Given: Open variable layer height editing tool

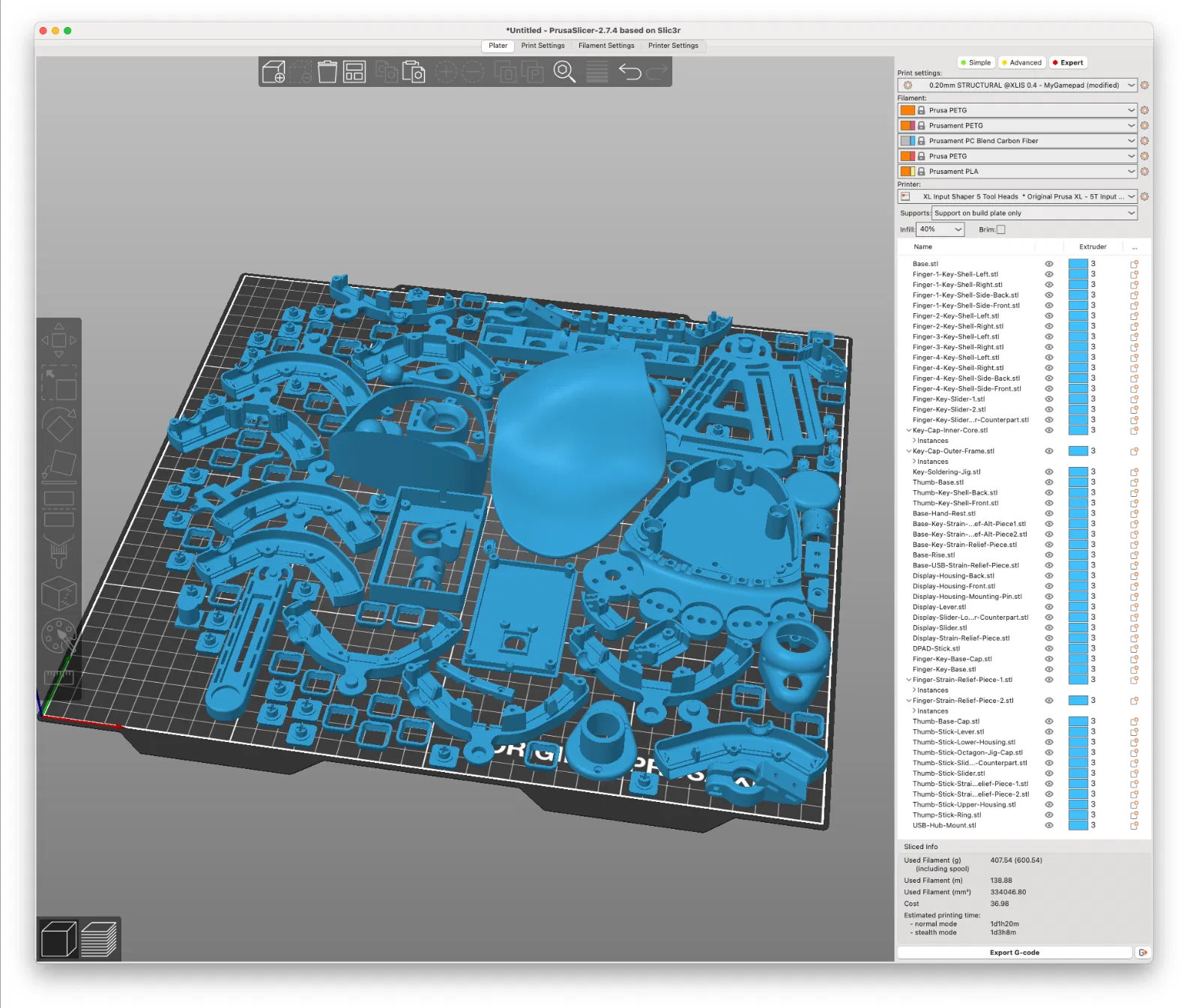Looking at the screenshot, I should pyautogui.click(x=597, y=72).
